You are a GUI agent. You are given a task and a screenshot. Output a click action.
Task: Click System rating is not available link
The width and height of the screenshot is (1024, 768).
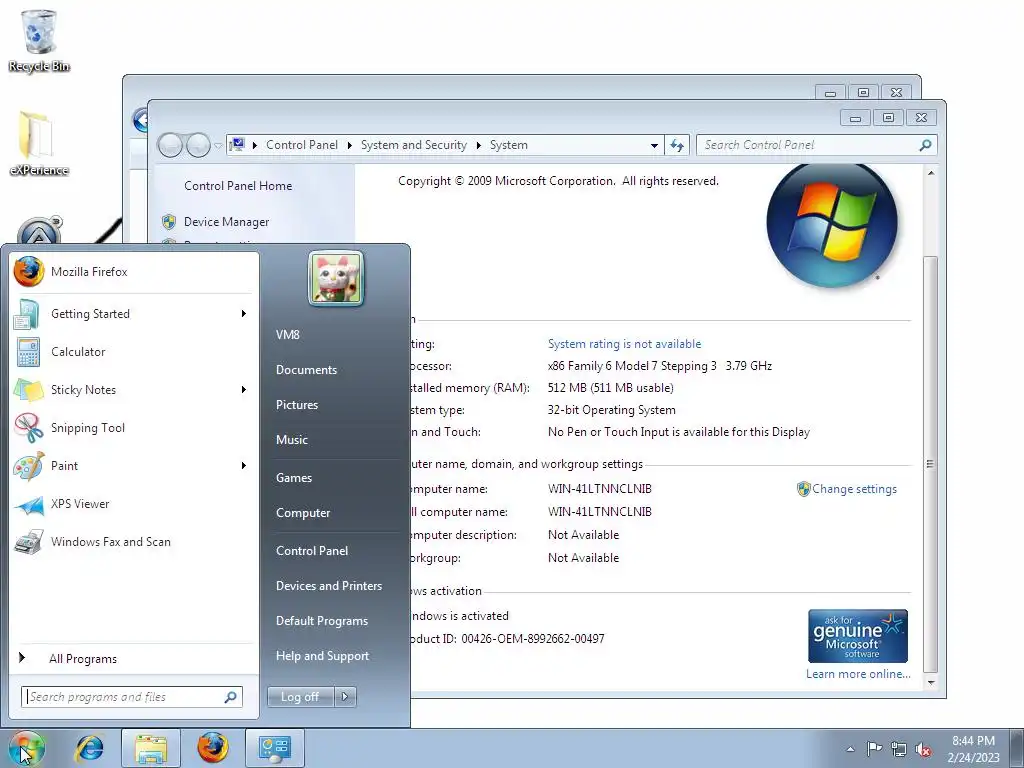[x=624, y=344]
